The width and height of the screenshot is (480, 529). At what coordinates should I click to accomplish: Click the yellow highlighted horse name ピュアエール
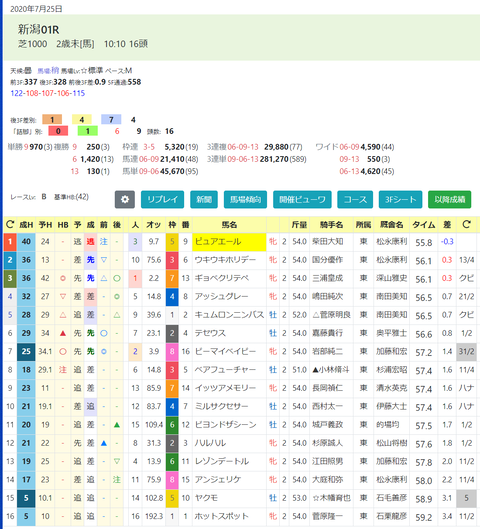tap(229, 242)
